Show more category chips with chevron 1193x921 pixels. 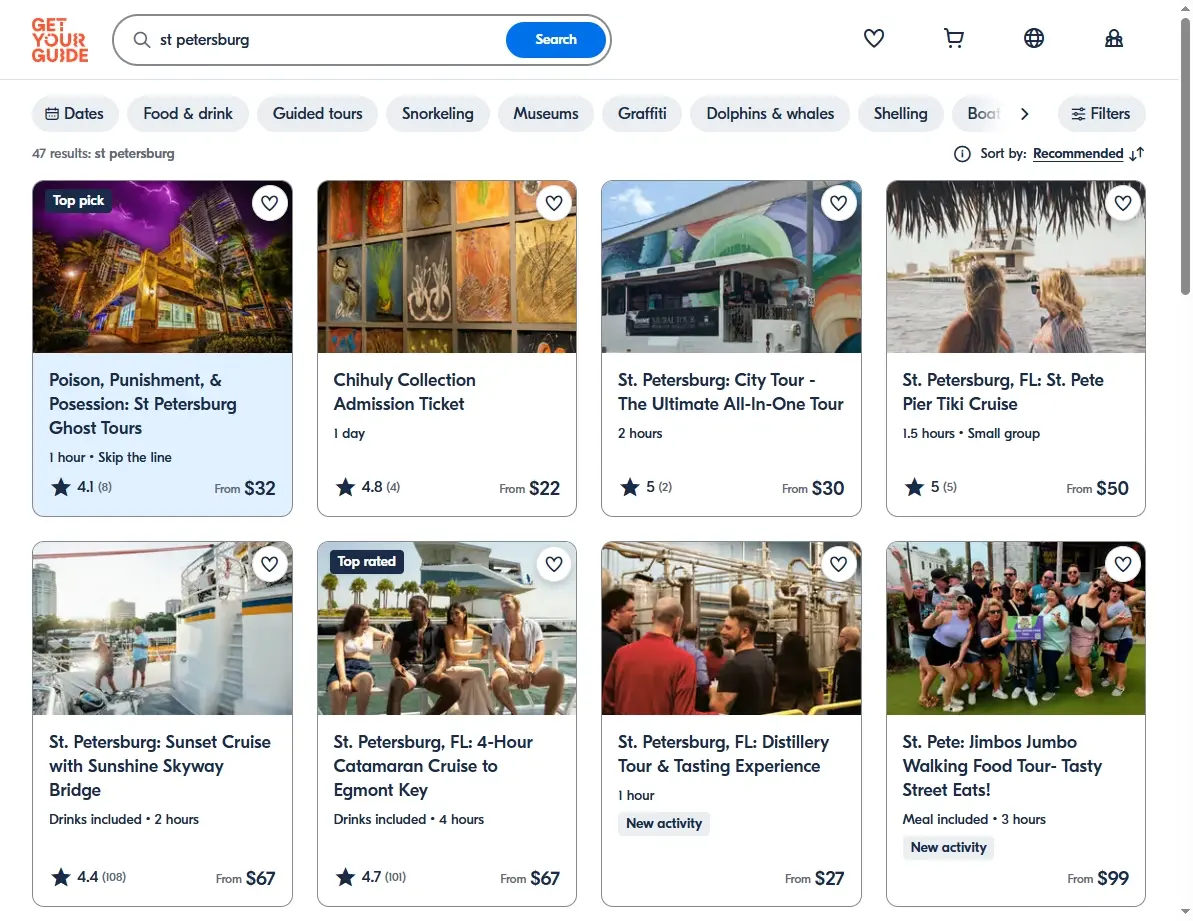tap(1025, 114)
